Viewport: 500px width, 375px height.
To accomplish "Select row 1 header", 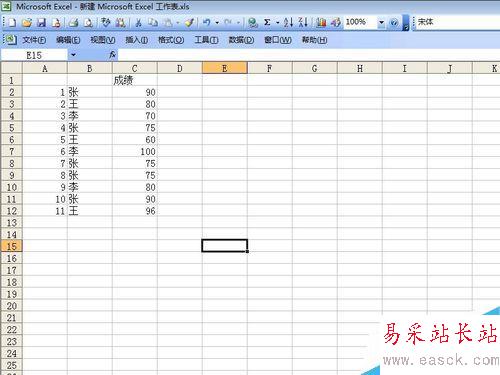I will 11,80.
